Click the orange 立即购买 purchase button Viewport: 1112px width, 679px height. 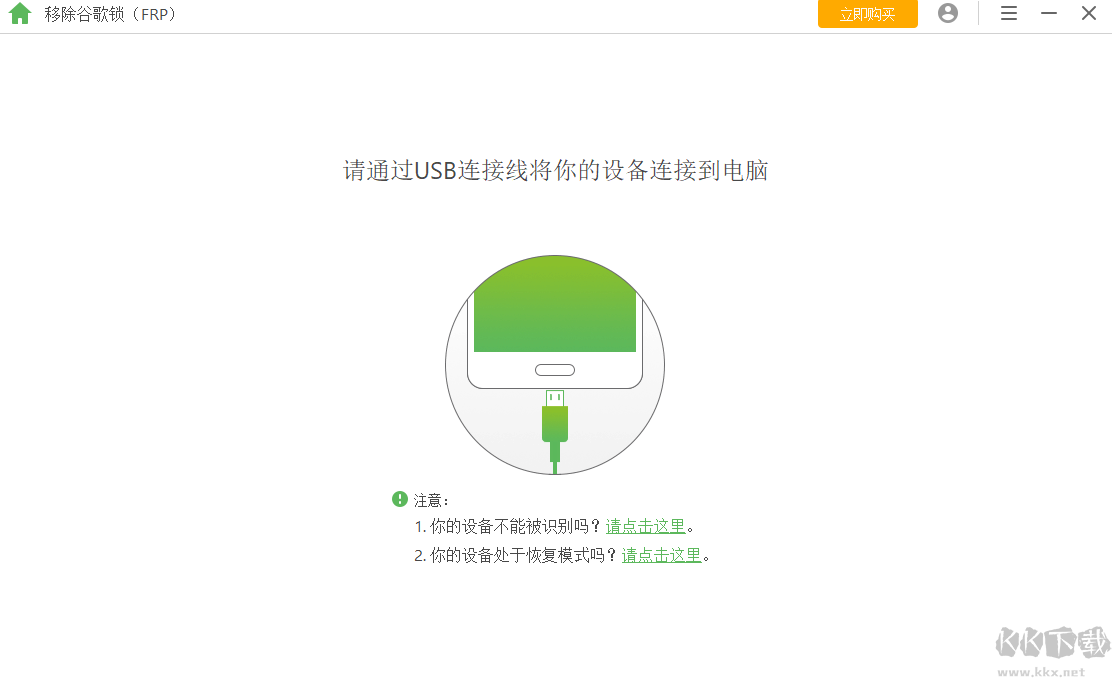[x=867, y=14]
